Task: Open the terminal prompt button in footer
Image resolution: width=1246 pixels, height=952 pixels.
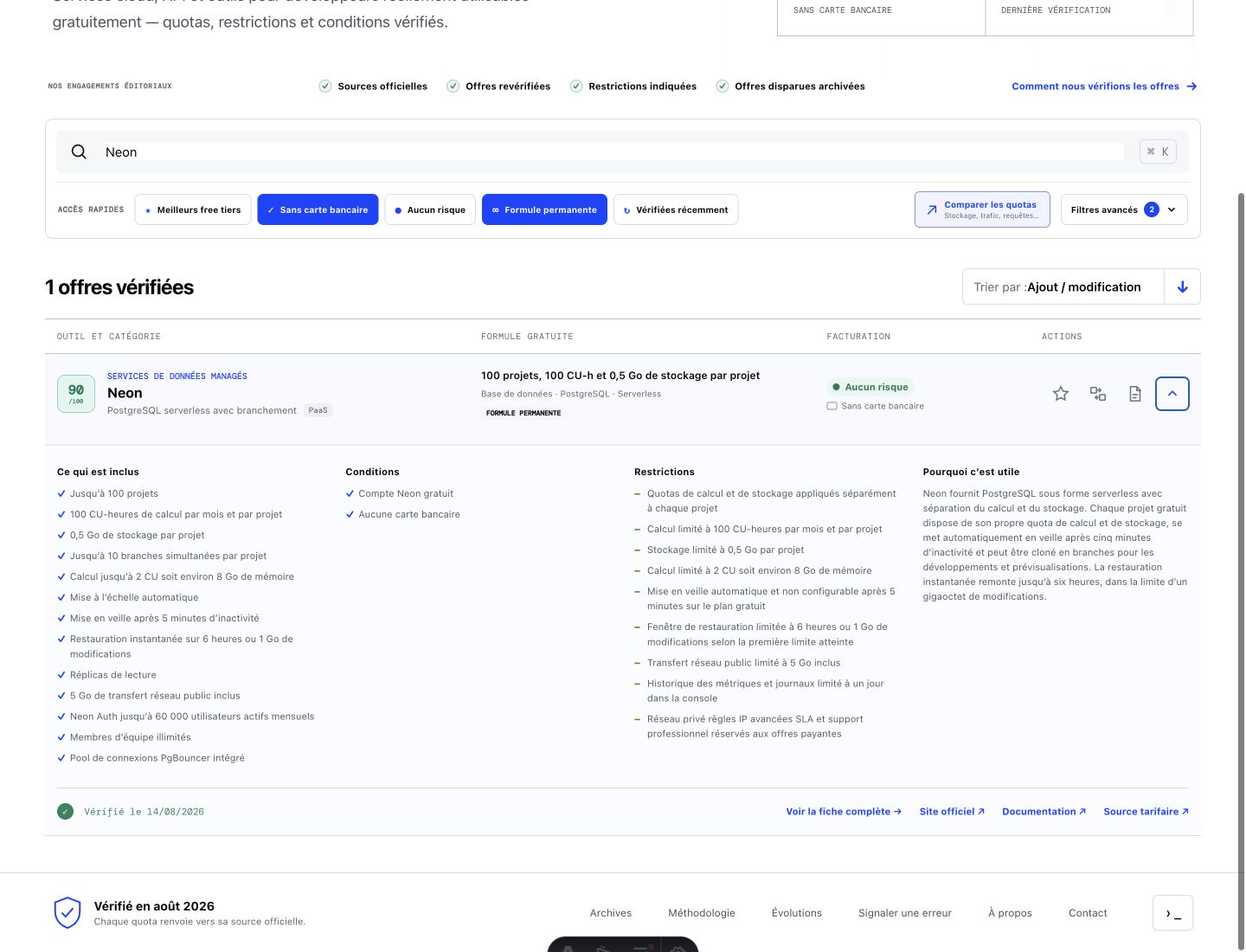Action: tap(1173, 913)
